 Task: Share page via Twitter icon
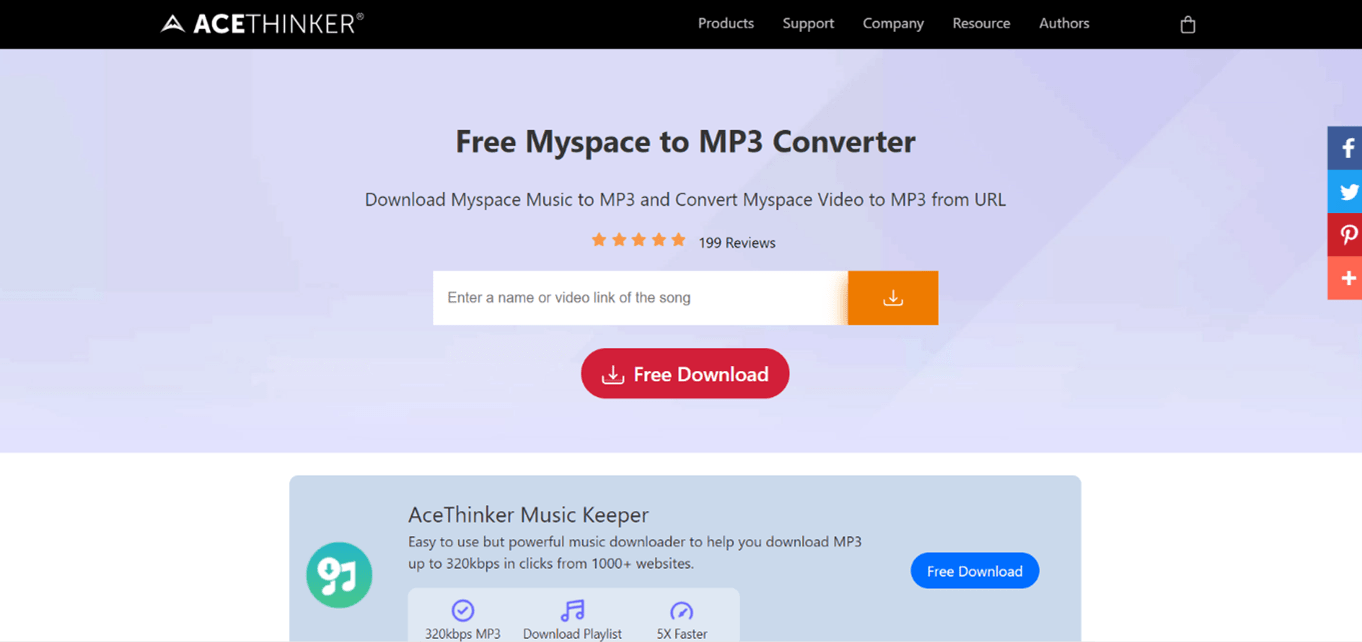coord(1346,192)
